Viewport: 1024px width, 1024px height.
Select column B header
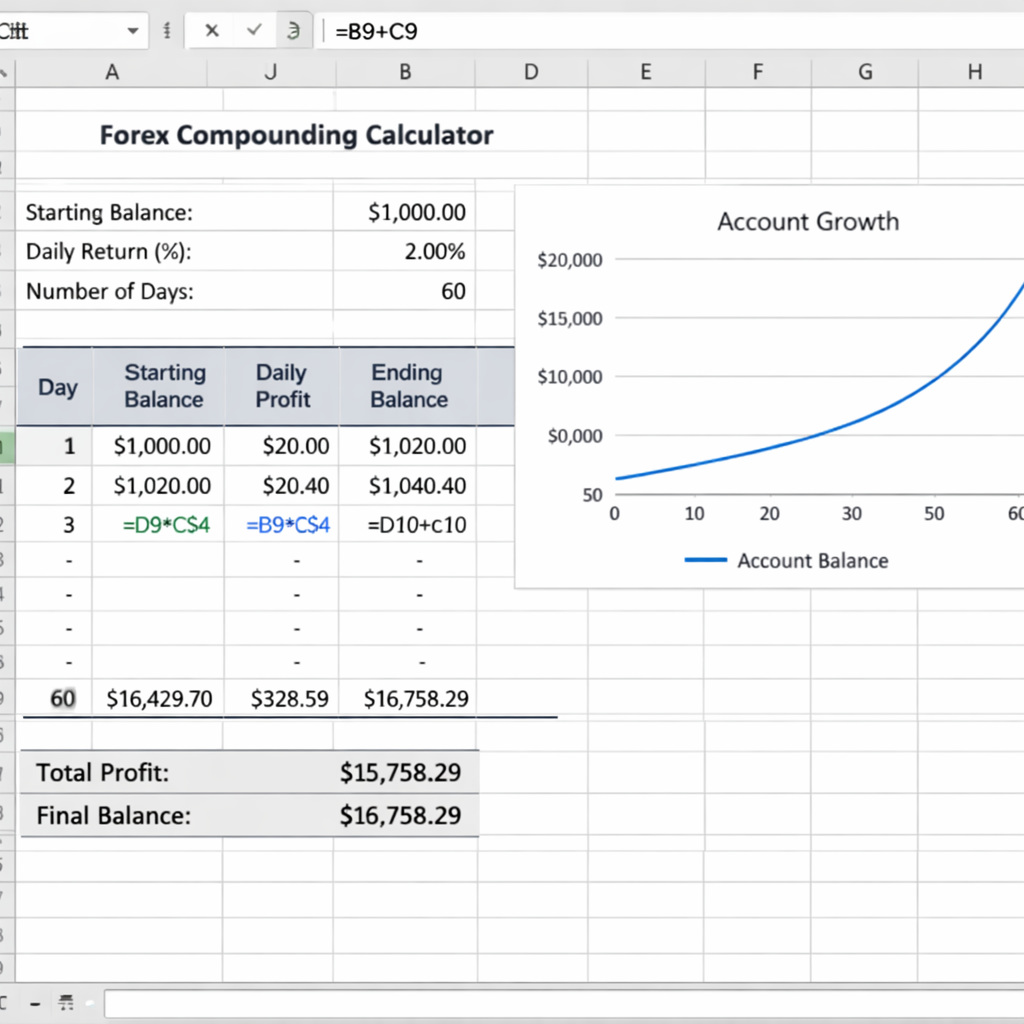click(404, 72)
